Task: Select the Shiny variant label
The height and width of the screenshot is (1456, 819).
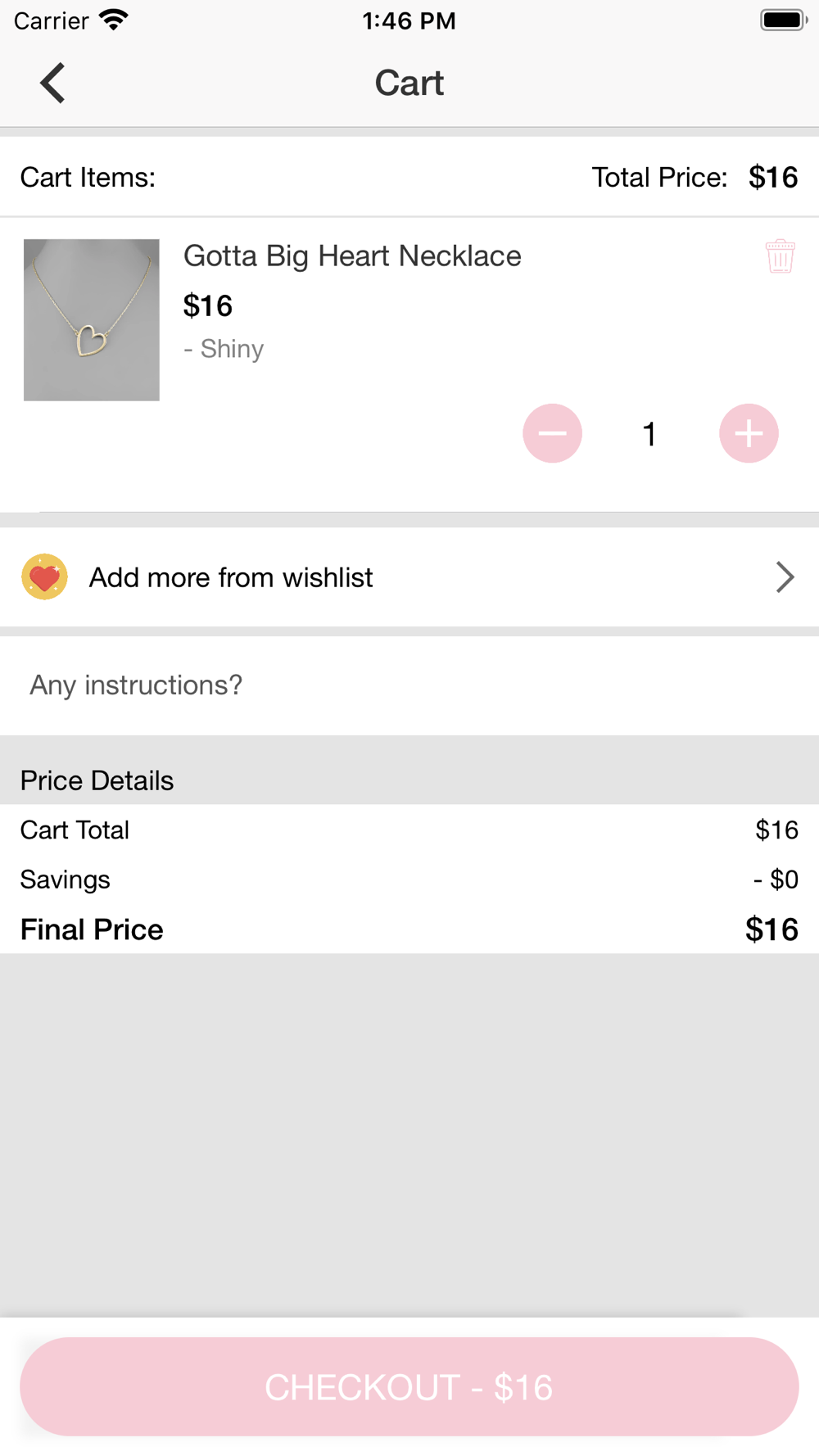Action: [224, 349]
